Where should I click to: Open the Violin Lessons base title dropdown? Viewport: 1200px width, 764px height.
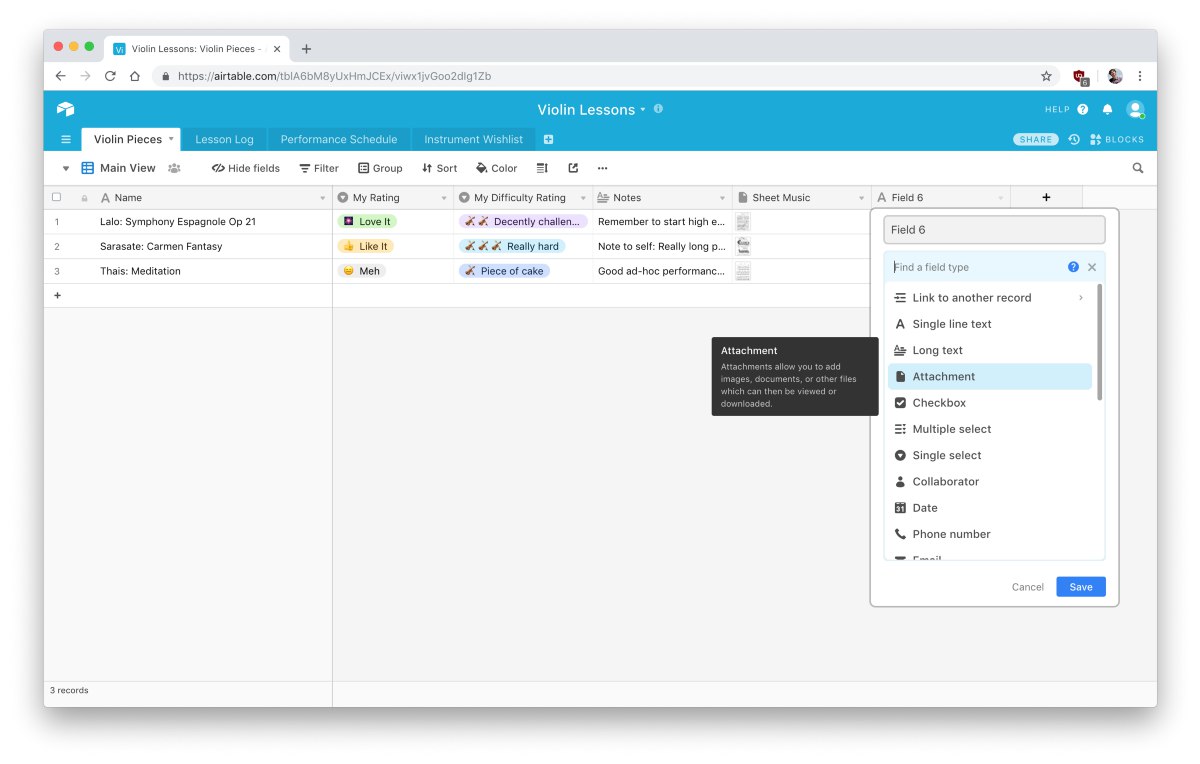(591, 110)
